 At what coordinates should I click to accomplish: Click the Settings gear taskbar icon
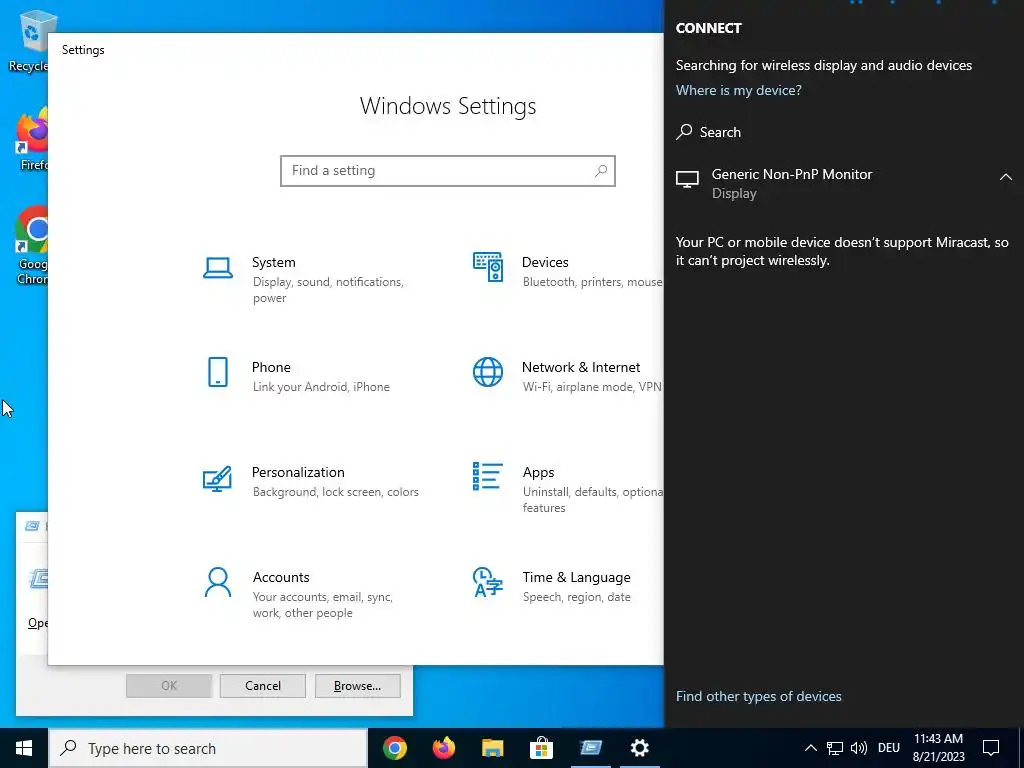(639, 748)
